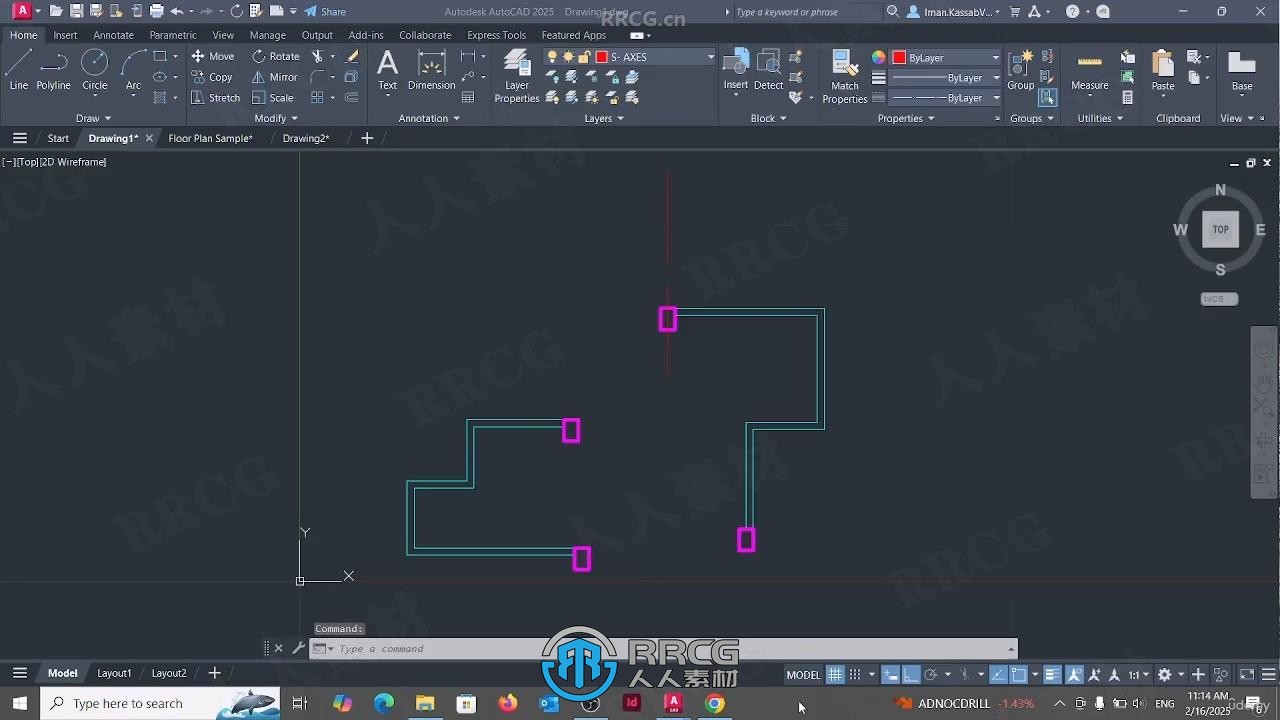Click red color swatch in Properties
Image resolution: width=1280 pixels, height=720 pixels.
click(x=899, y=57)
